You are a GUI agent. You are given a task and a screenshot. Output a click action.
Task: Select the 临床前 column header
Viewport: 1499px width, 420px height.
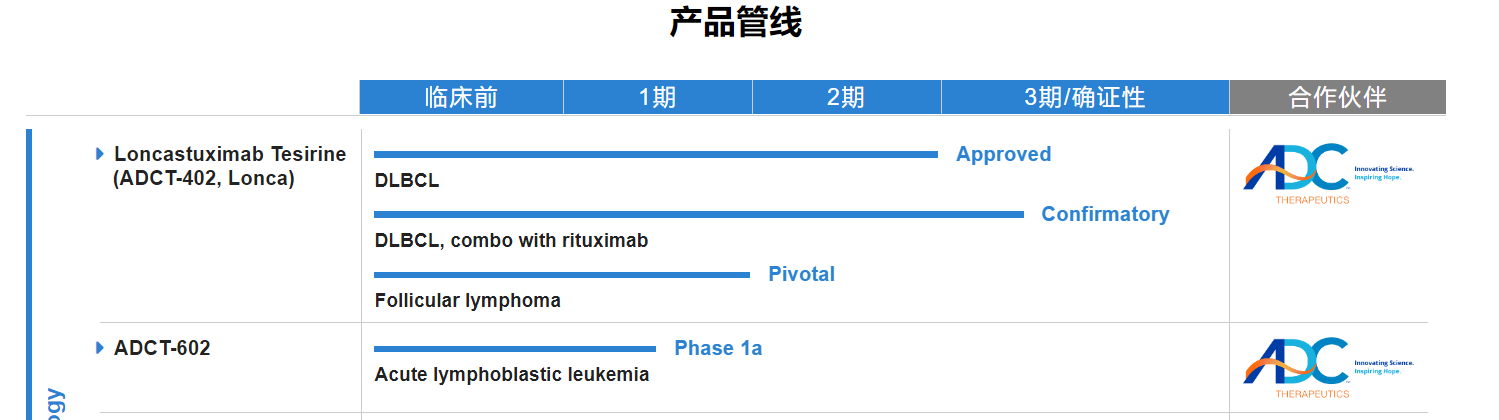tap(461, 97)
